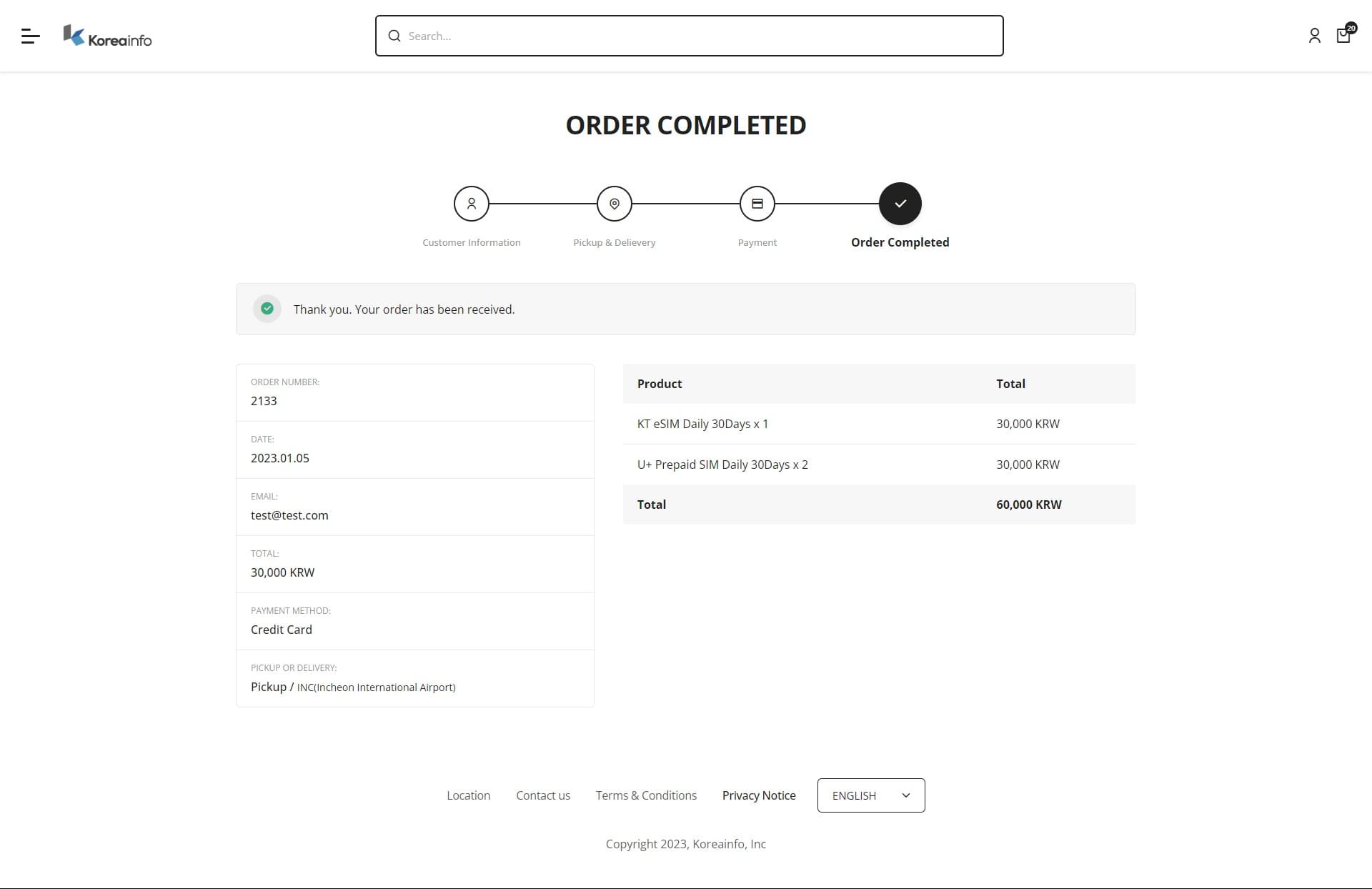Click KT eSIM Daily 30Days product row
The image size is (1372, 889).
[x=879, y=424]
